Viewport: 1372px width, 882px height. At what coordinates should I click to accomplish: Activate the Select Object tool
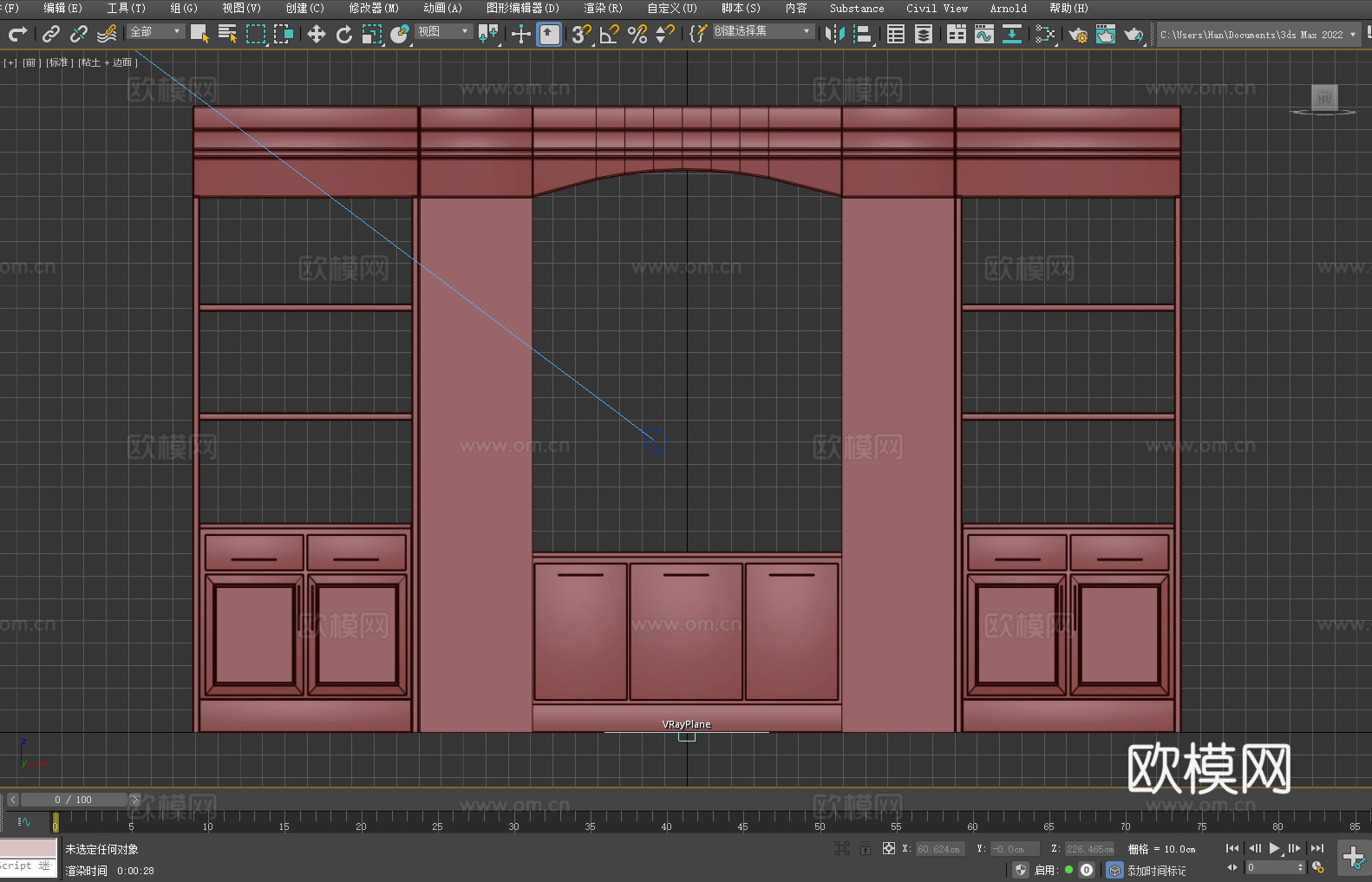[x=200, y=34]
